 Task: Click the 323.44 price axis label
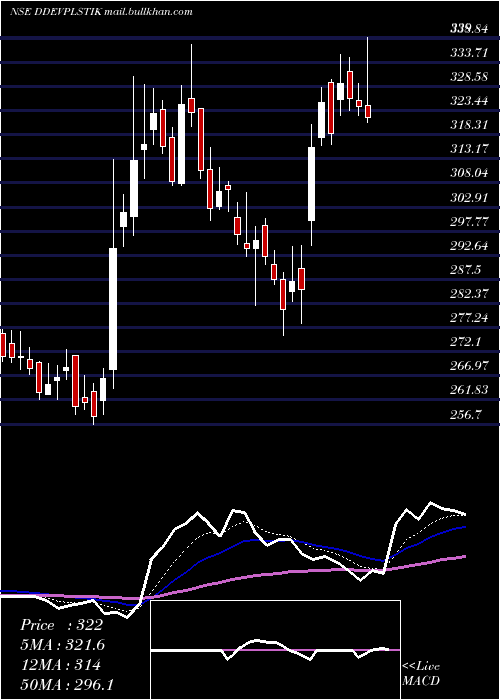468,101
